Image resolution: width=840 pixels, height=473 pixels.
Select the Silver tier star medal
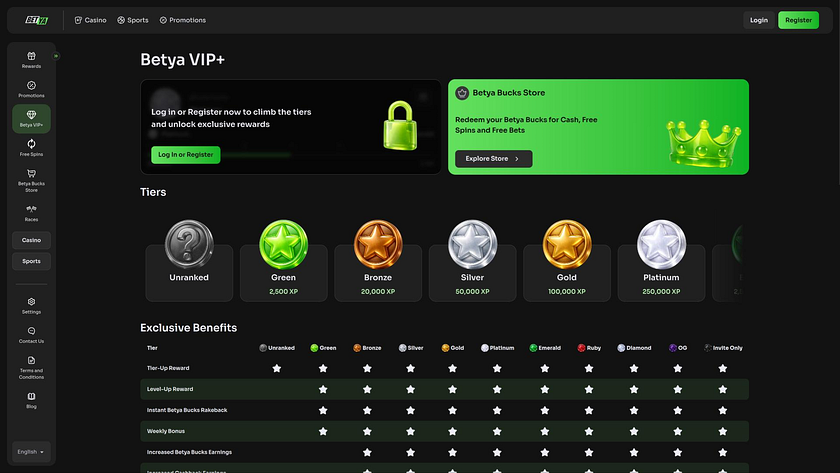(472, 244)
